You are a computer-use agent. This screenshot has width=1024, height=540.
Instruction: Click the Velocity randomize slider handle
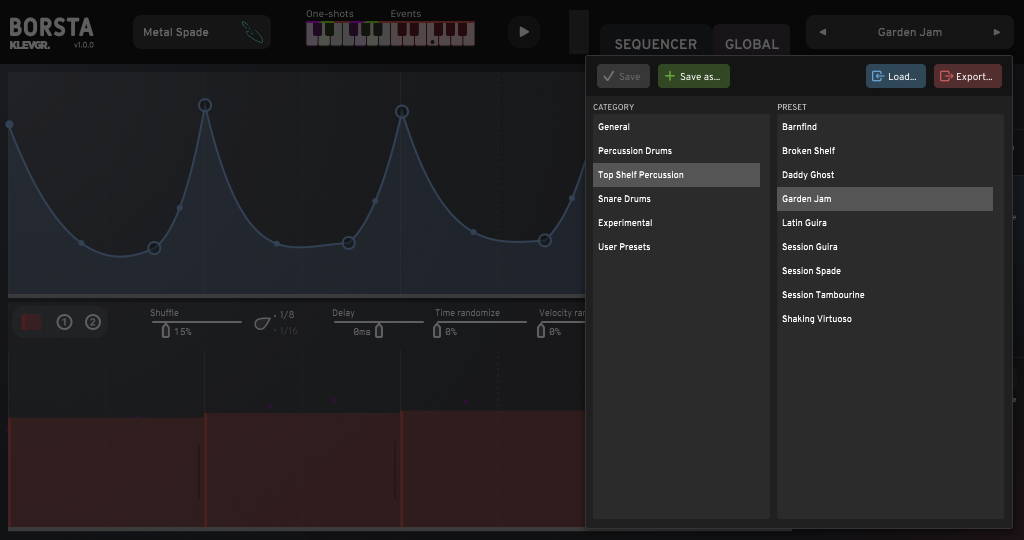[x=541, y=331]
